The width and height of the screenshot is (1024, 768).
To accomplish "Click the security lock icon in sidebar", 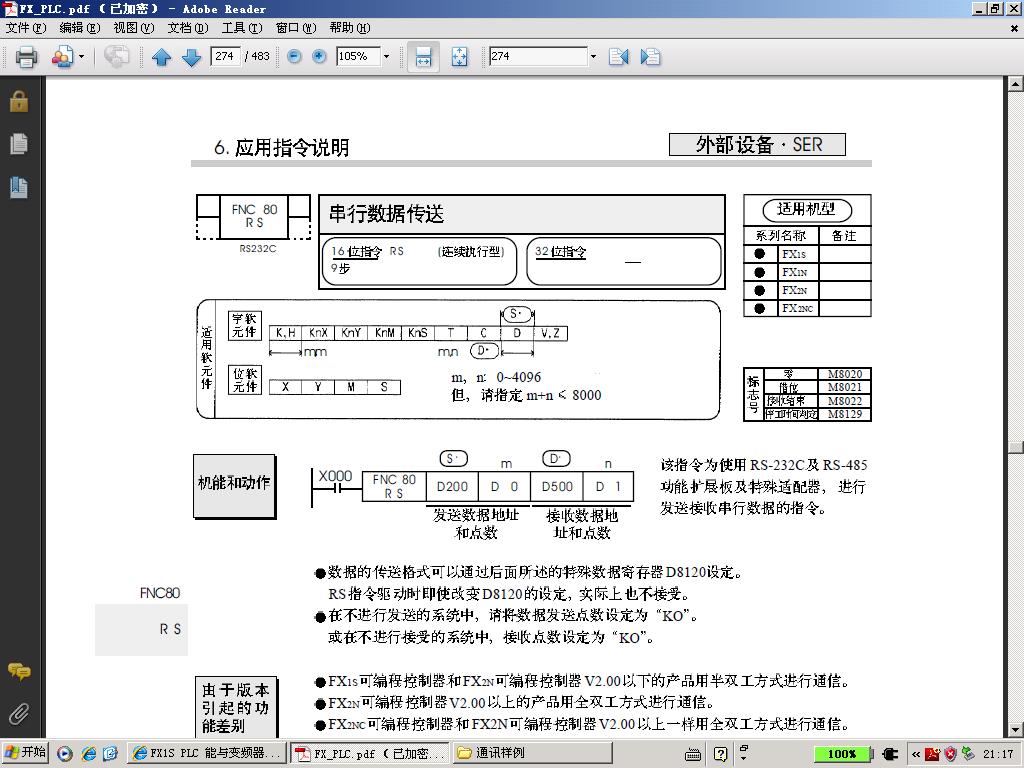I will (x=18, y=101).
